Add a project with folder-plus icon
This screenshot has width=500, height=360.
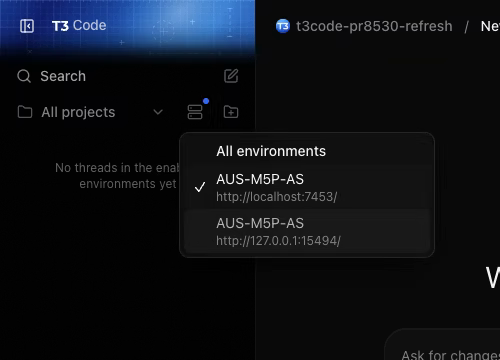coord(231,112)
